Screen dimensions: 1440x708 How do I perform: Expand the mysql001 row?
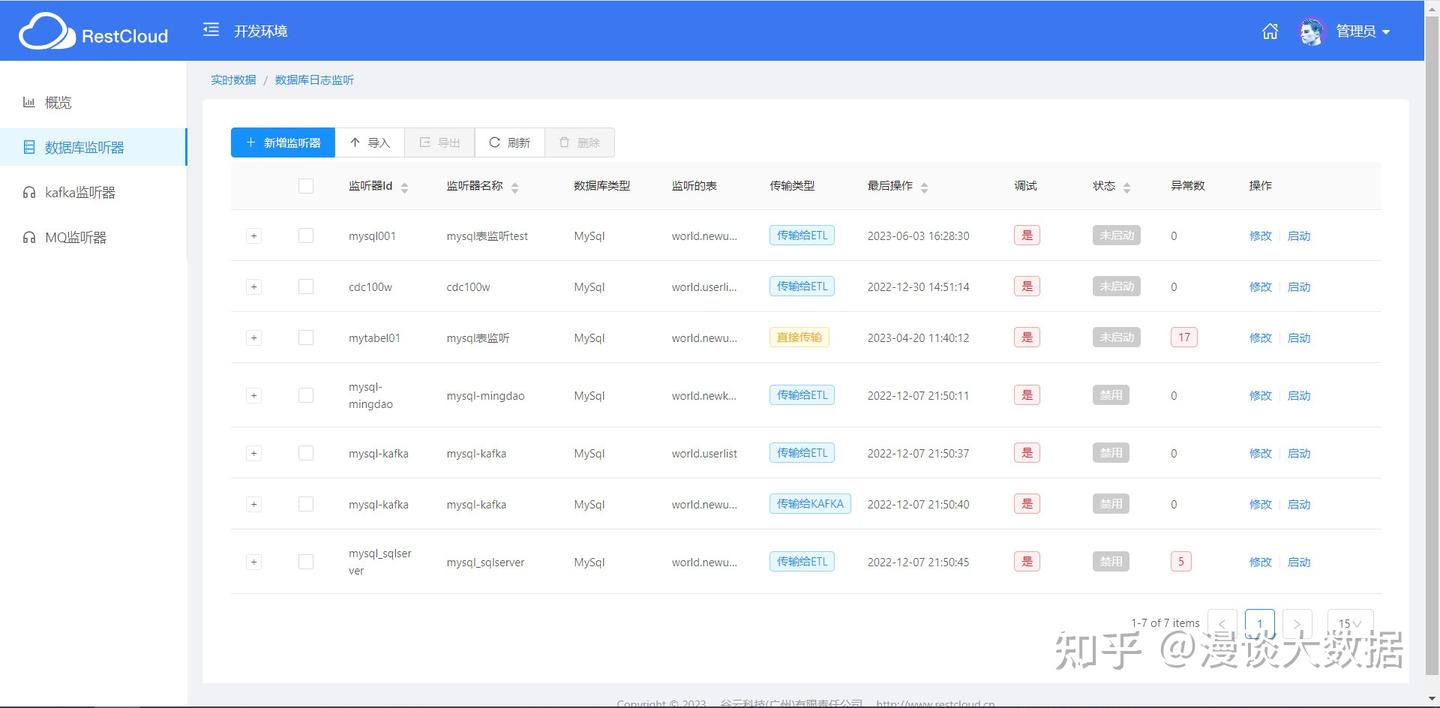coord(254,236)
